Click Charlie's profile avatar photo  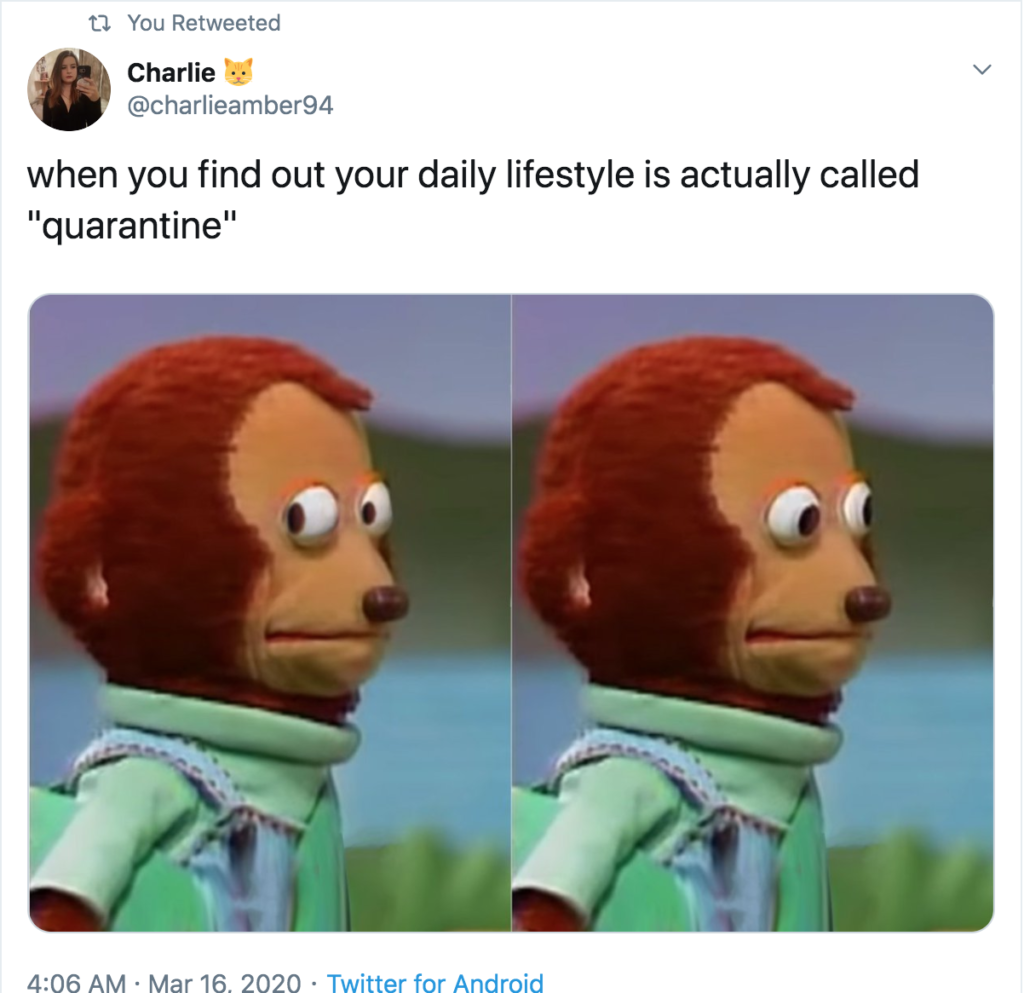pos(69,89)
